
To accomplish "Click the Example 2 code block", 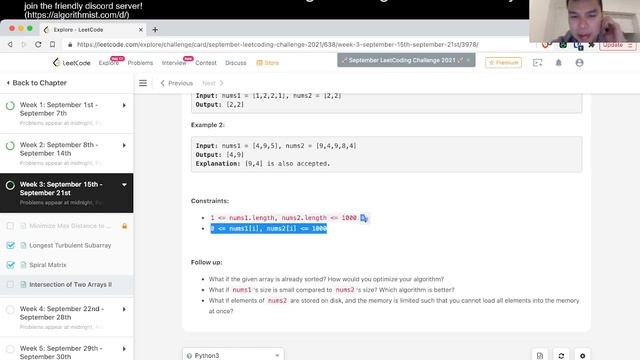I will click(387, 154).
